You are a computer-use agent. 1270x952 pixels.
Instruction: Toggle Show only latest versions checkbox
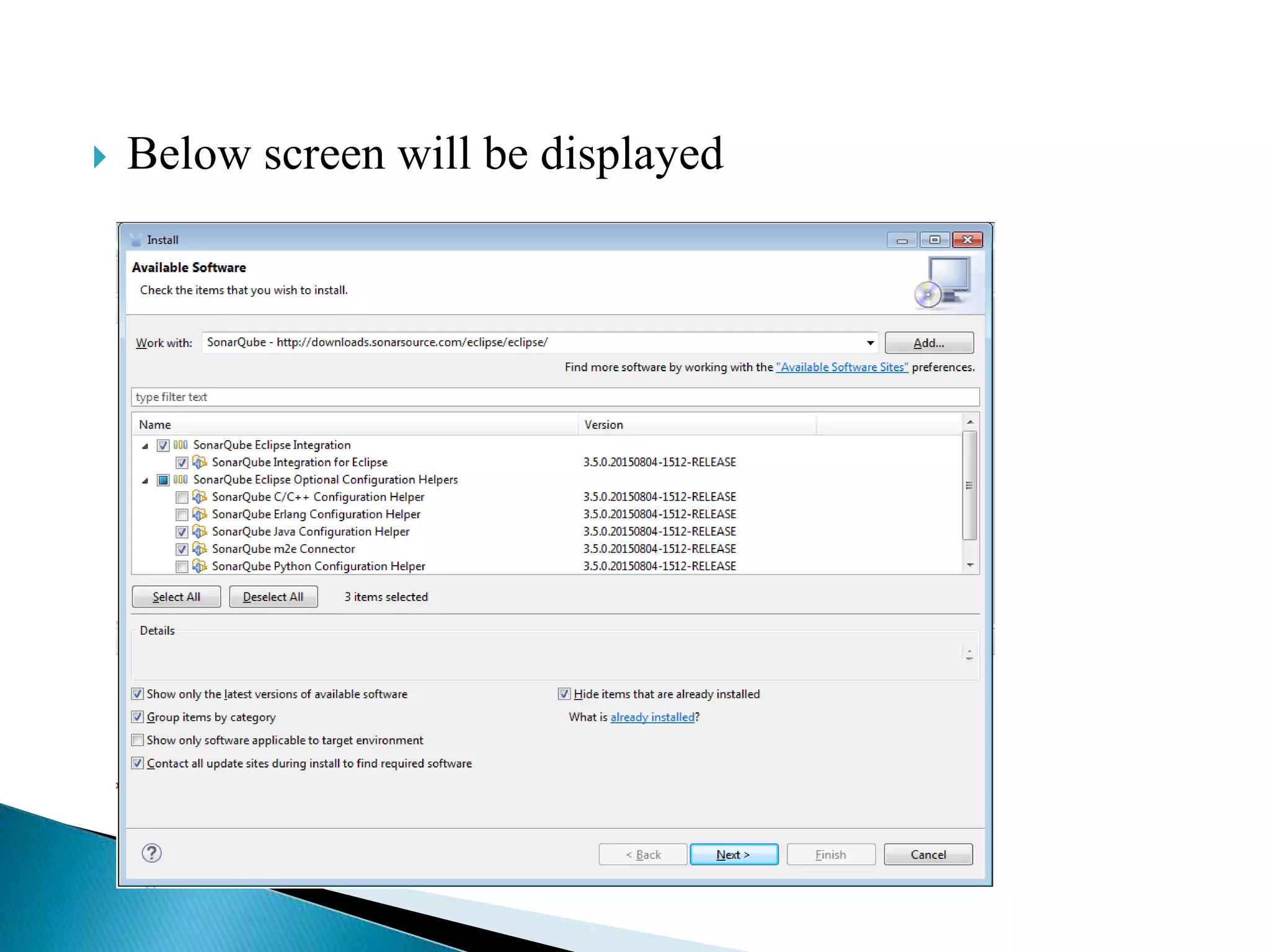138,694
